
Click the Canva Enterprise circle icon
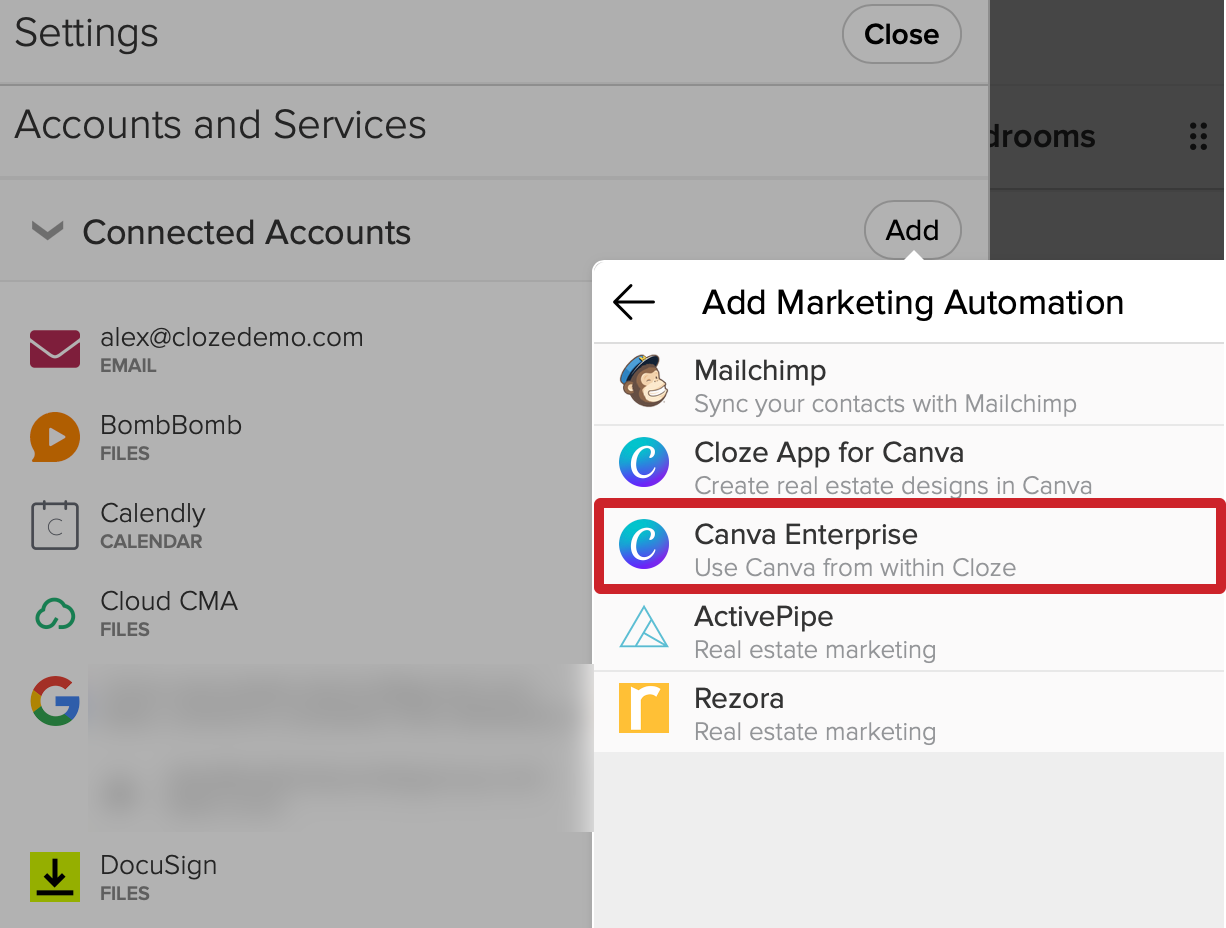pos(644,545)
